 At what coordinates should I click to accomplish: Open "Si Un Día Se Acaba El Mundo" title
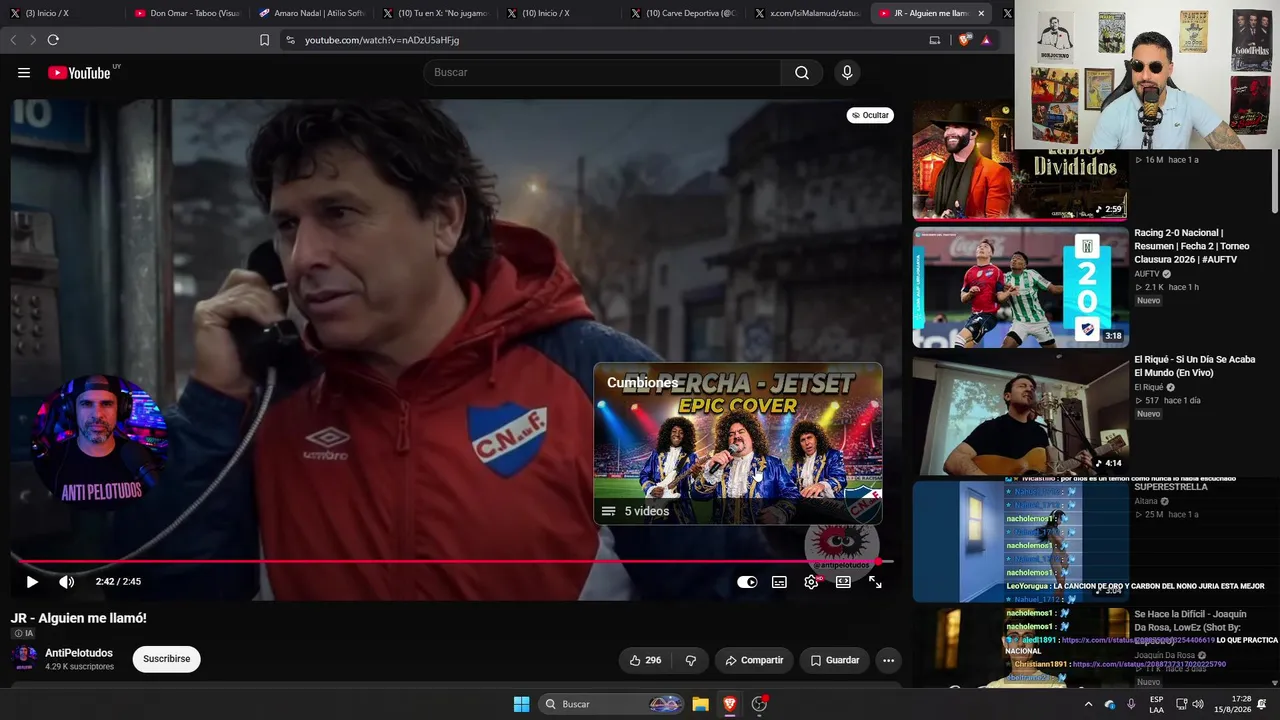pyautogui.click(x=1194, y=366)
